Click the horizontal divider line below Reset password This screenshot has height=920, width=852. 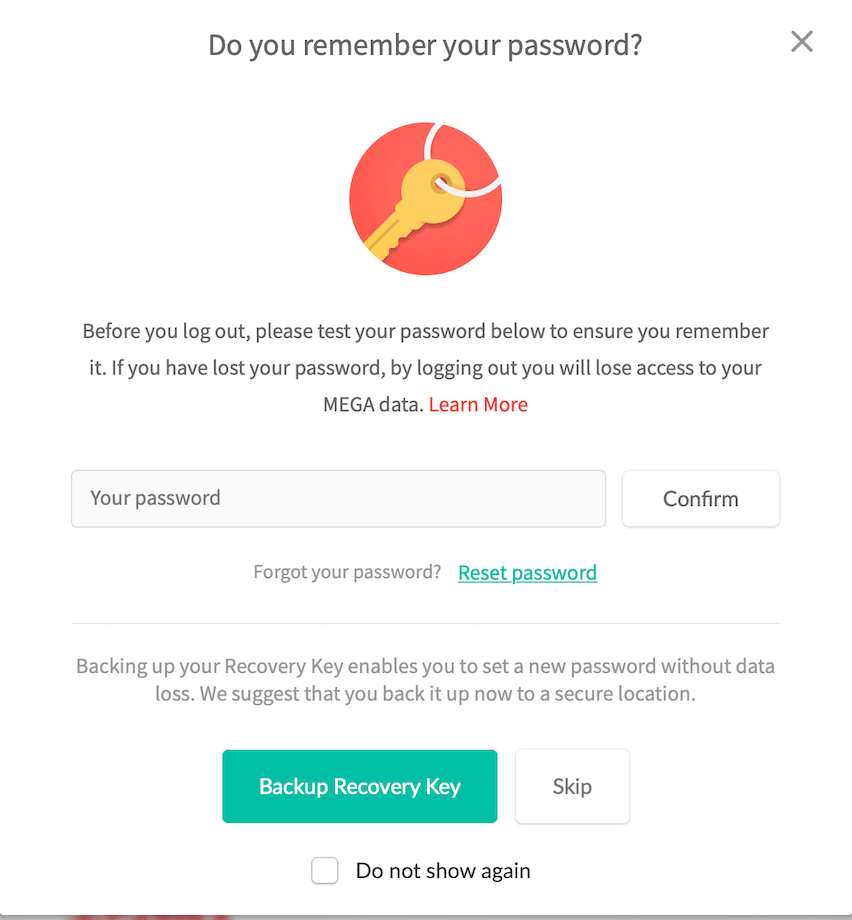(425, 623)
